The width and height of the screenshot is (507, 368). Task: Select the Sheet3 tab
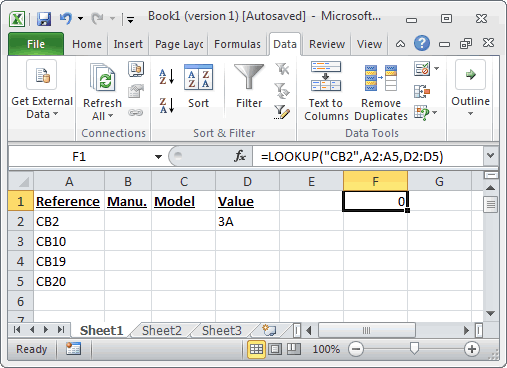click(x=222, y=330)
